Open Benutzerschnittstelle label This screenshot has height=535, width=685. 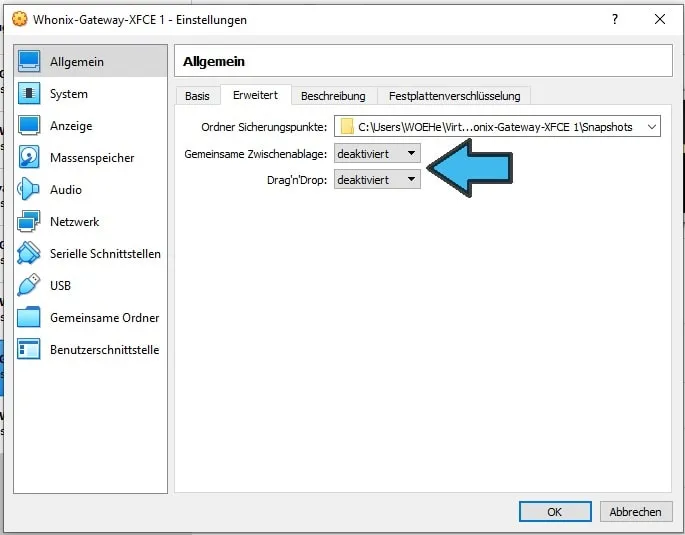click(x=104, y=350)
